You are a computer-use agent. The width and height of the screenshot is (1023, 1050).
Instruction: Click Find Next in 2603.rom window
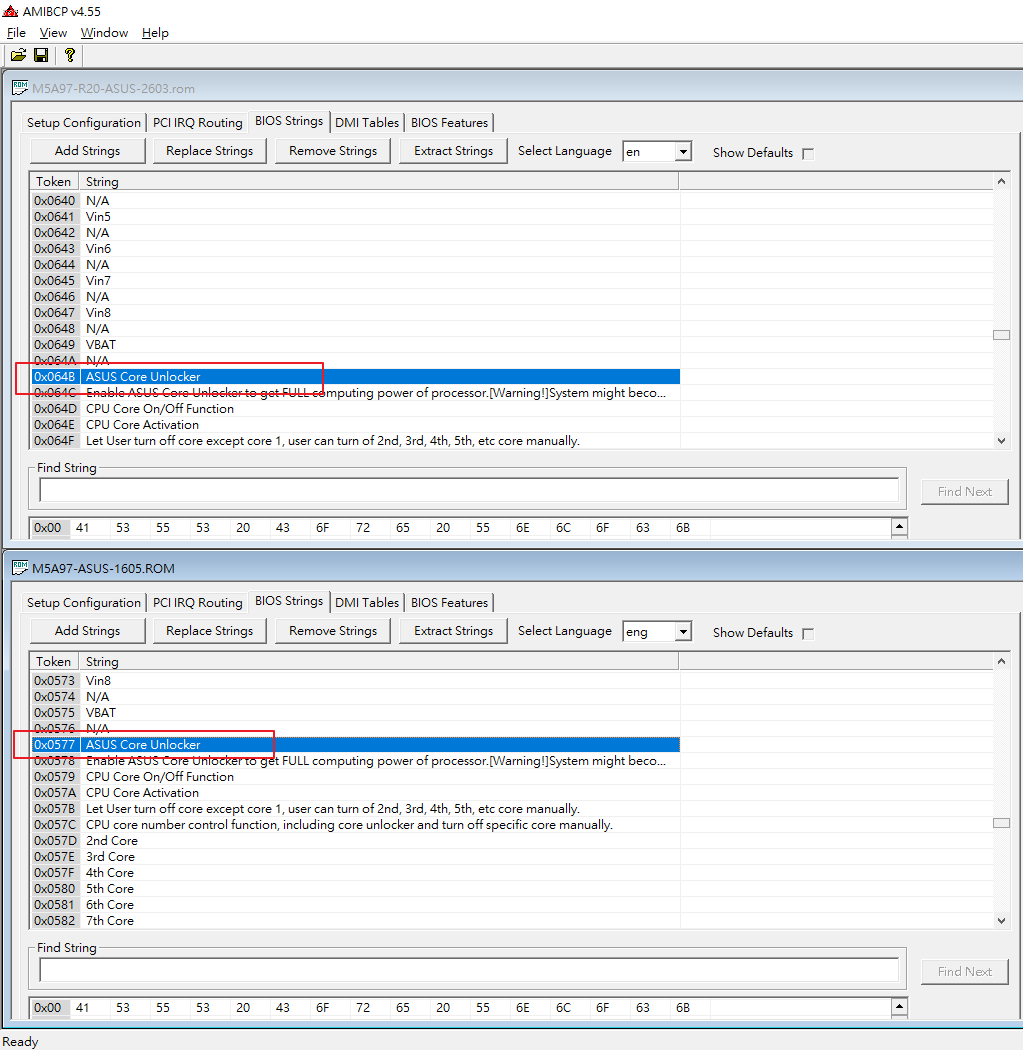point(965,492)
